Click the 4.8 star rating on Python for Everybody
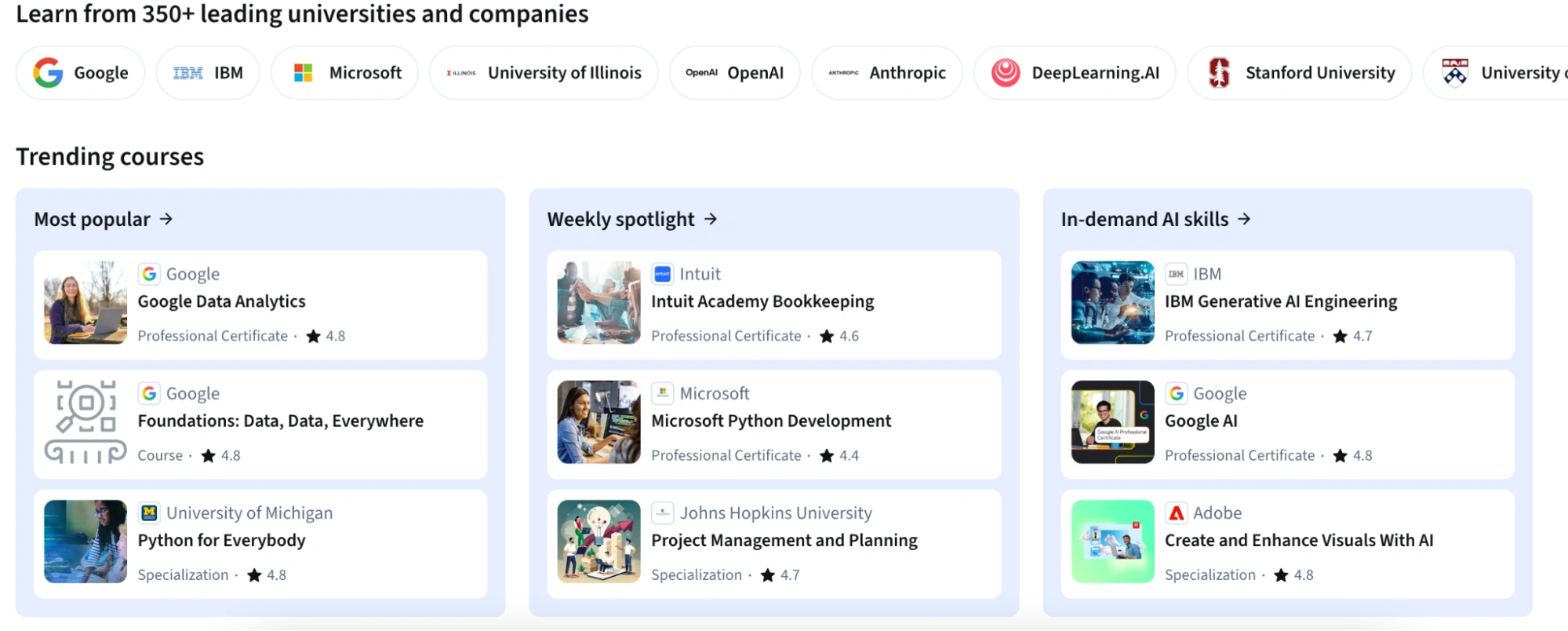Image resolution: width=1568 pixels, height=631 pixels. 266,574
